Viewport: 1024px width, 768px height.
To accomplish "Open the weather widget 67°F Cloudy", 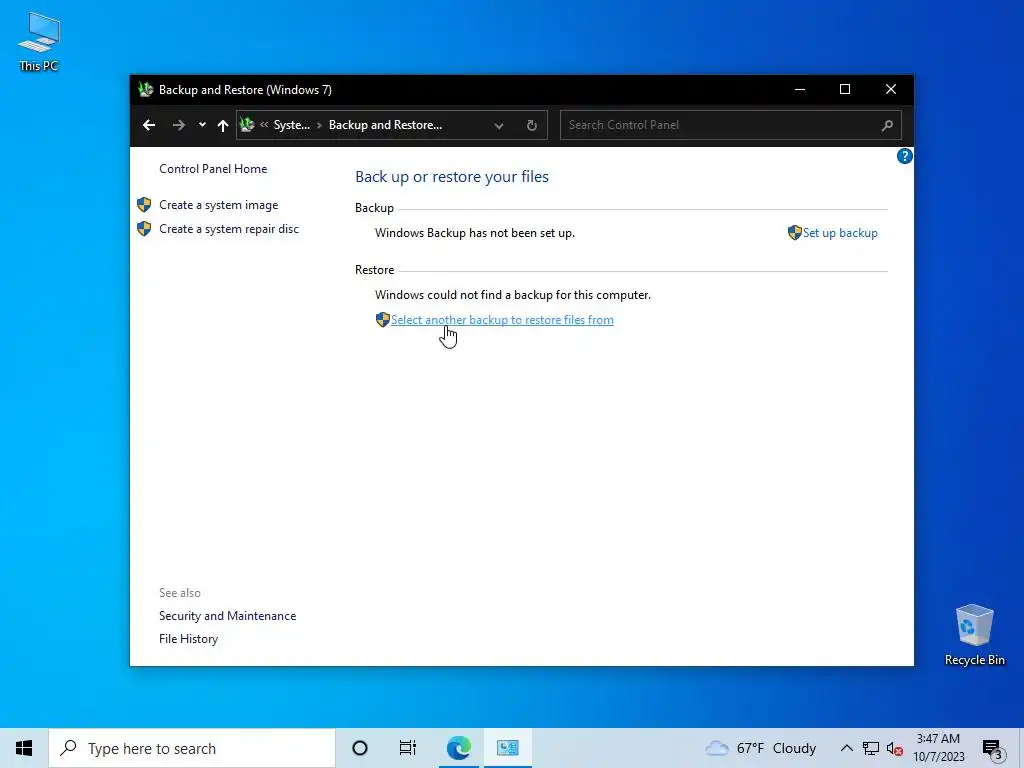I will pos(761,748).
